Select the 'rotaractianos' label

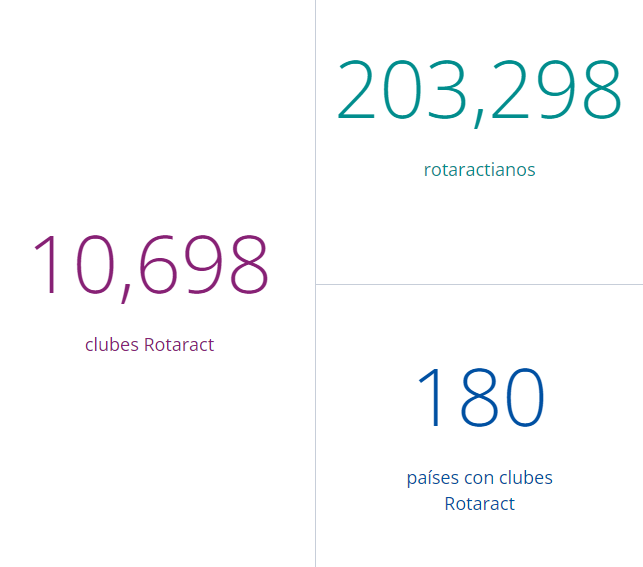click(x=479, y=170)
